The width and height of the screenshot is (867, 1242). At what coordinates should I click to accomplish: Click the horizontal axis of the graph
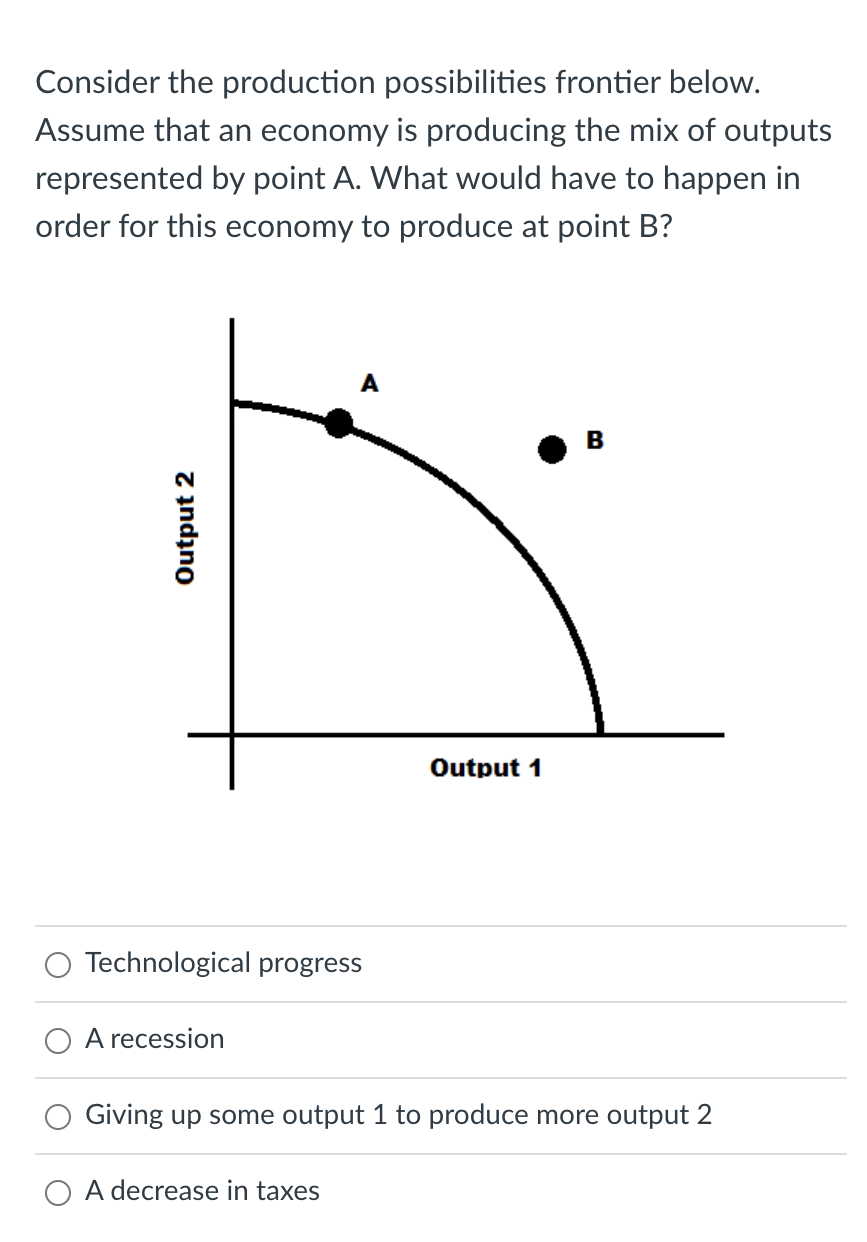tap(450, 735)
